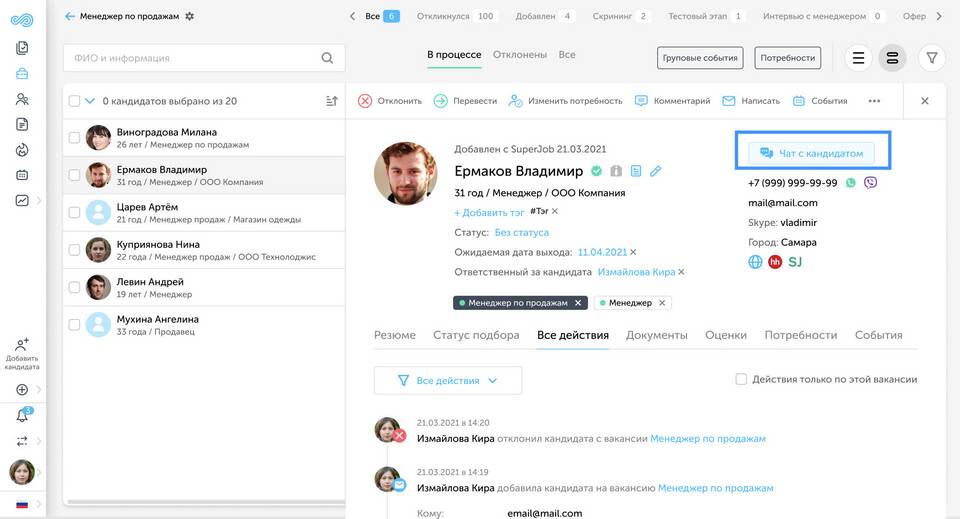Open notifications bell in sidebar

(22, 415)
